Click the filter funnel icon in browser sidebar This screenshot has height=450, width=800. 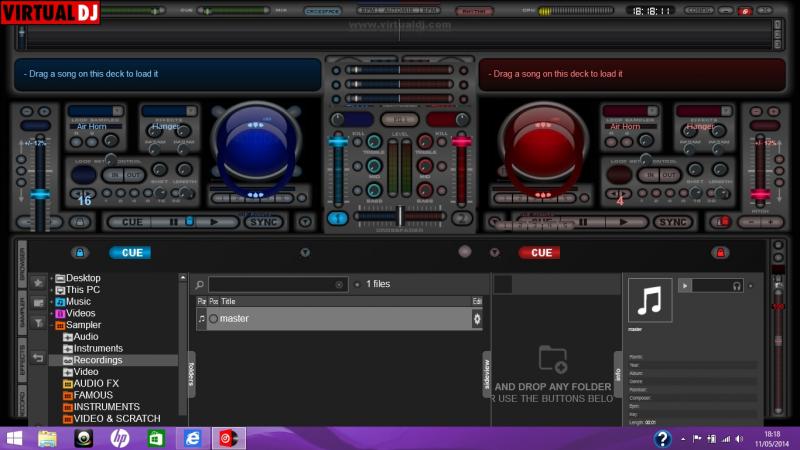pyautogui.click(x=38, y=323)
